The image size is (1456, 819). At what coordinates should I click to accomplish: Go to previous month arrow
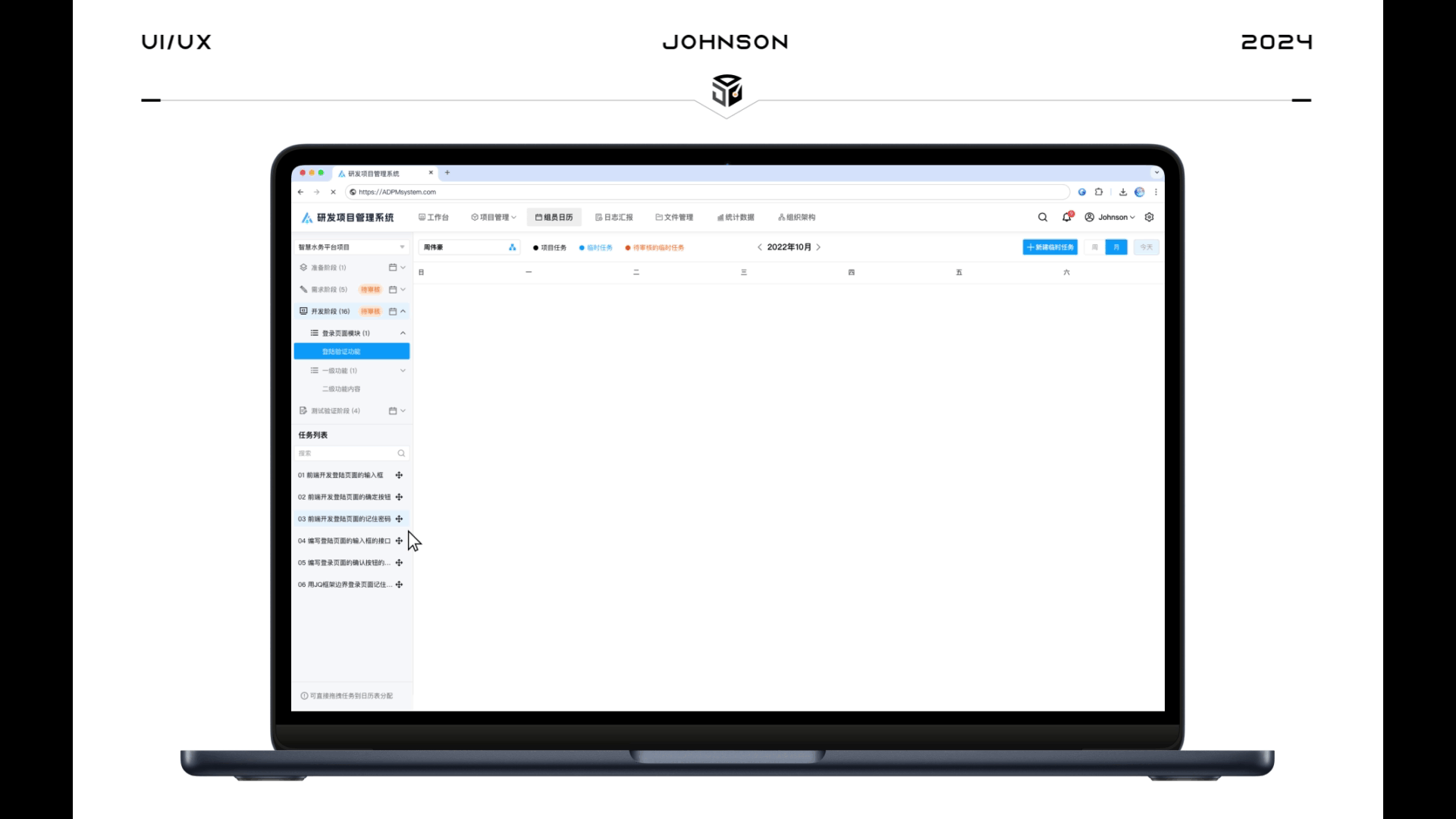[760, 247]
